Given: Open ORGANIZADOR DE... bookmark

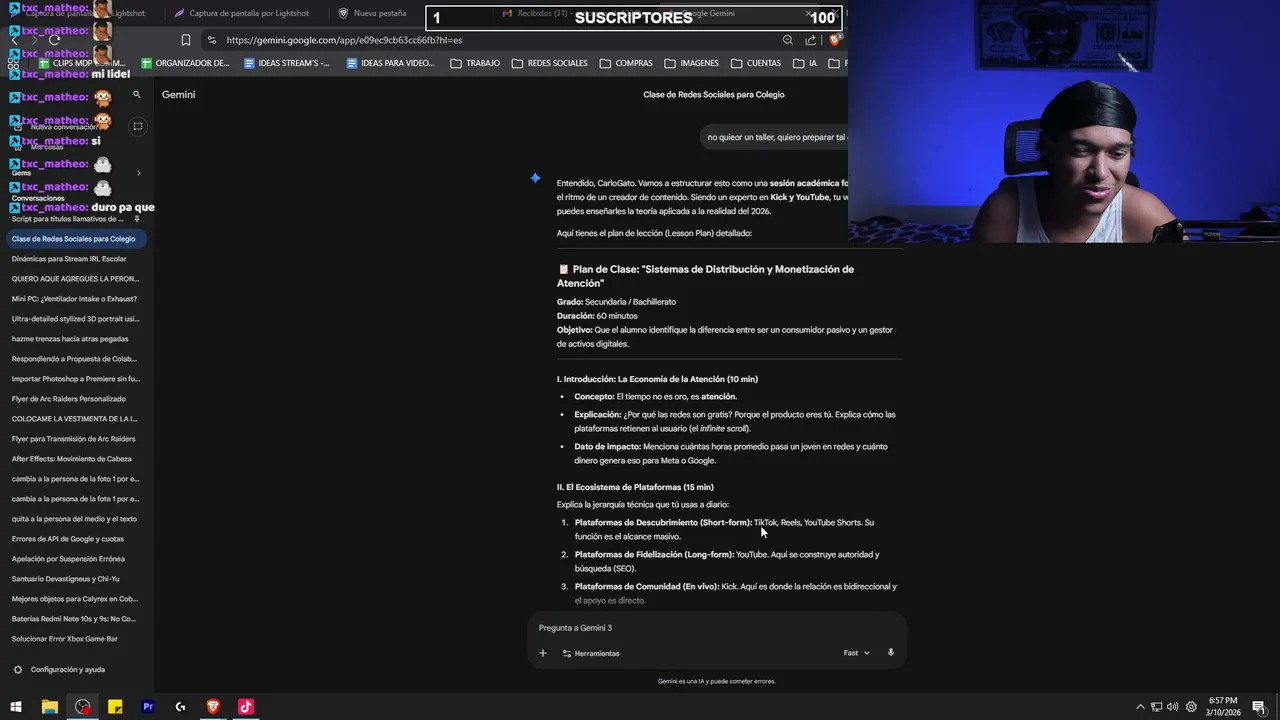Looking at the screenshot, I should [185, 63].
